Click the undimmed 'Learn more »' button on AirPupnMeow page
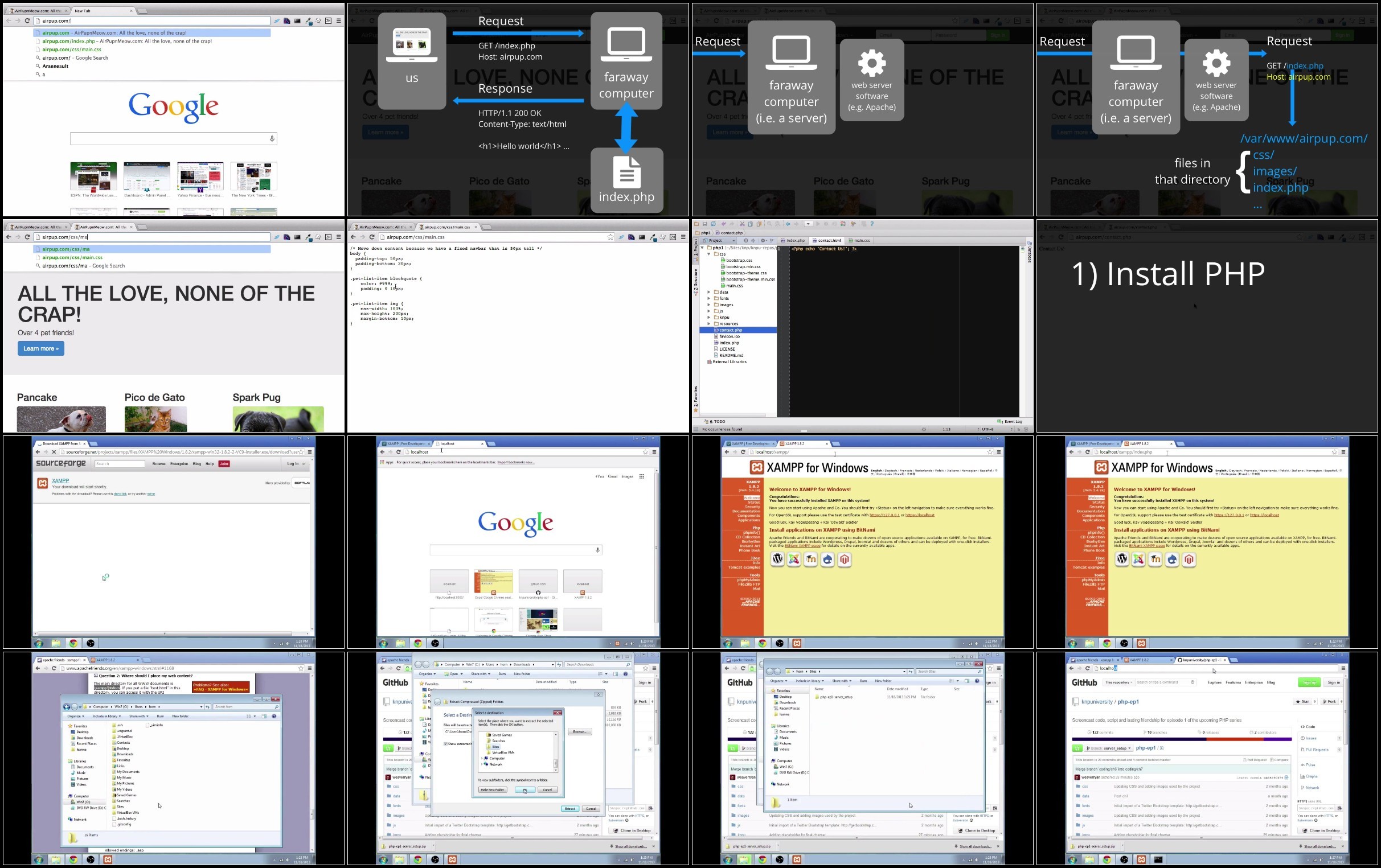The width and height of the screenshot is (1381, 868). pos(41,348)
